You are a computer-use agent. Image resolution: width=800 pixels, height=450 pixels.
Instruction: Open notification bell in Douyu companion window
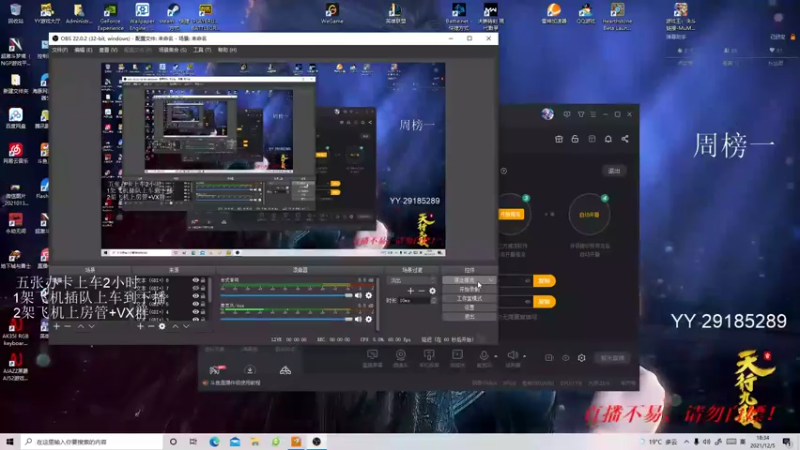608,139
